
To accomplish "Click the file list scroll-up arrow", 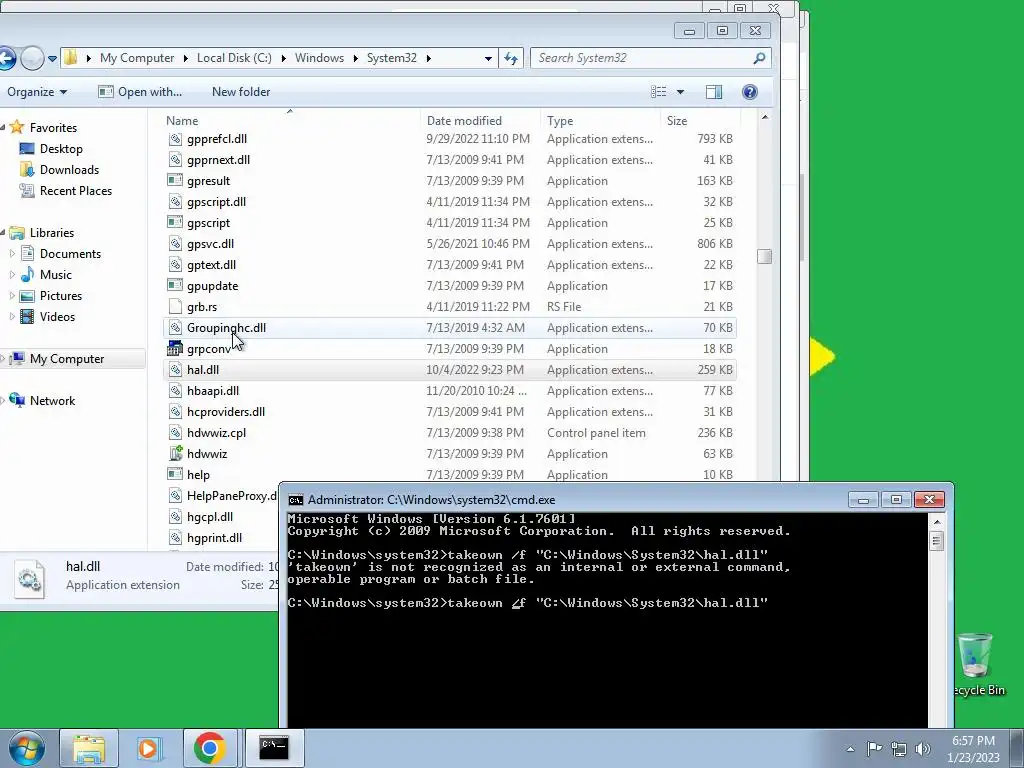I will 765,118.
